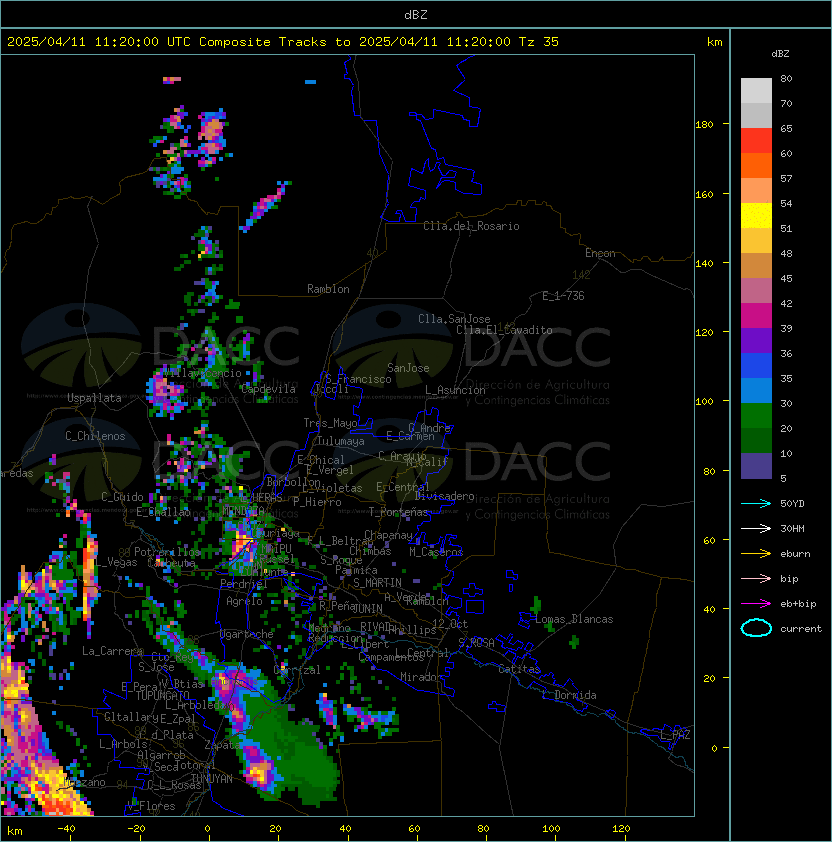Click the 'L_Dormida' map label
This screenshot has height=842, width=832.
tap(569, 695)
